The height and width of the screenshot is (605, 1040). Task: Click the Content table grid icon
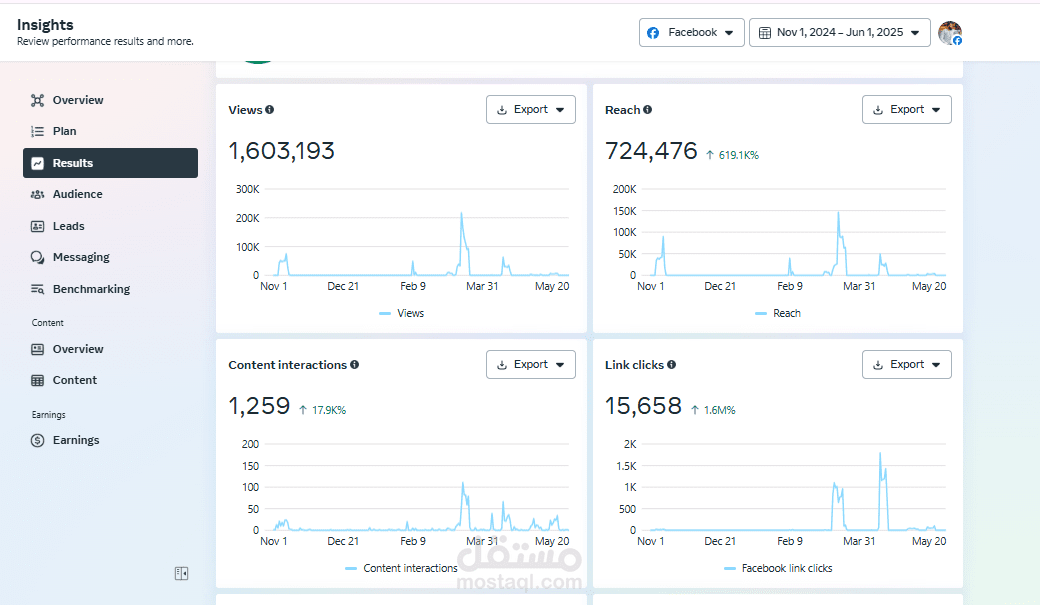[37, 380]
